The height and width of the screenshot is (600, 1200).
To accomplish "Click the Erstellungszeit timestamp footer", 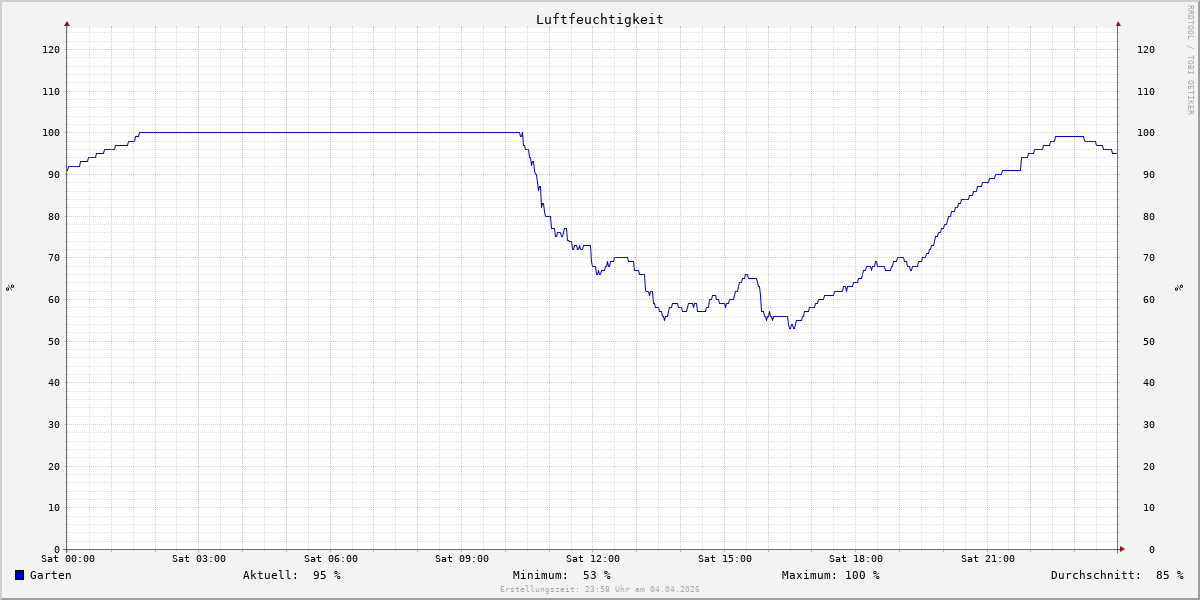I will 599,590.
